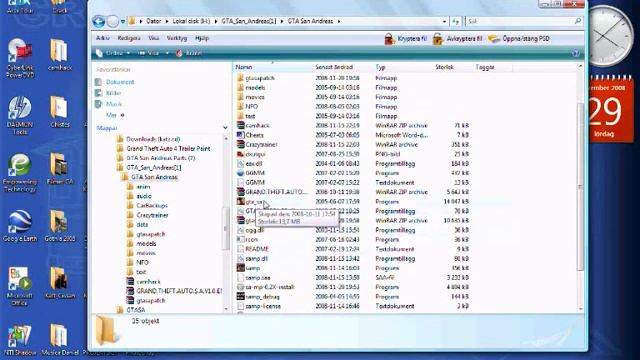Click the search magnifier icon
Screen dimensions: 640x360
point(578,21)
